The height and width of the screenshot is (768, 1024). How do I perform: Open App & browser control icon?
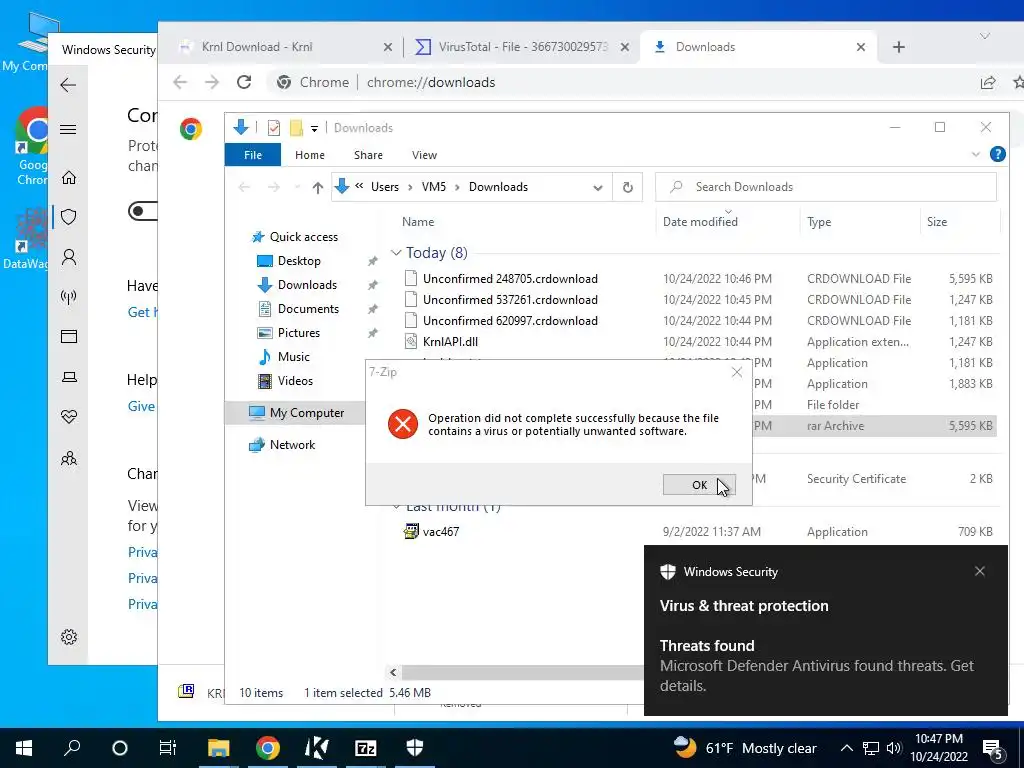[69, 337]
